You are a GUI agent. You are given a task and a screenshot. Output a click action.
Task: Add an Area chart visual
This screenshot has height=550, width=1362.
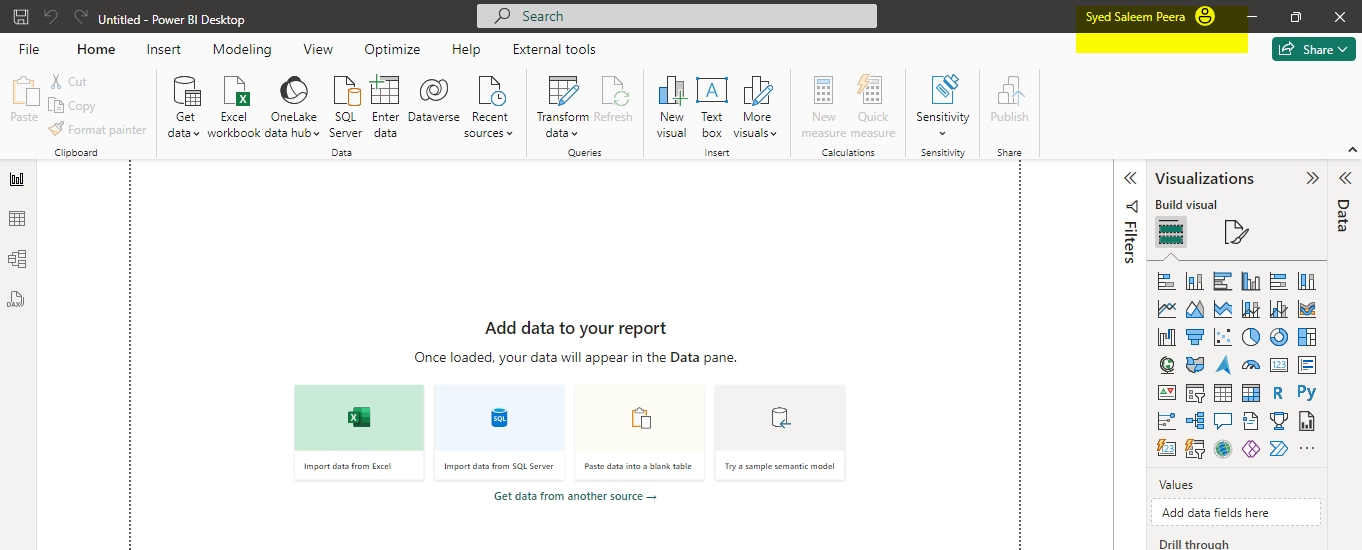click(1194, 309)
